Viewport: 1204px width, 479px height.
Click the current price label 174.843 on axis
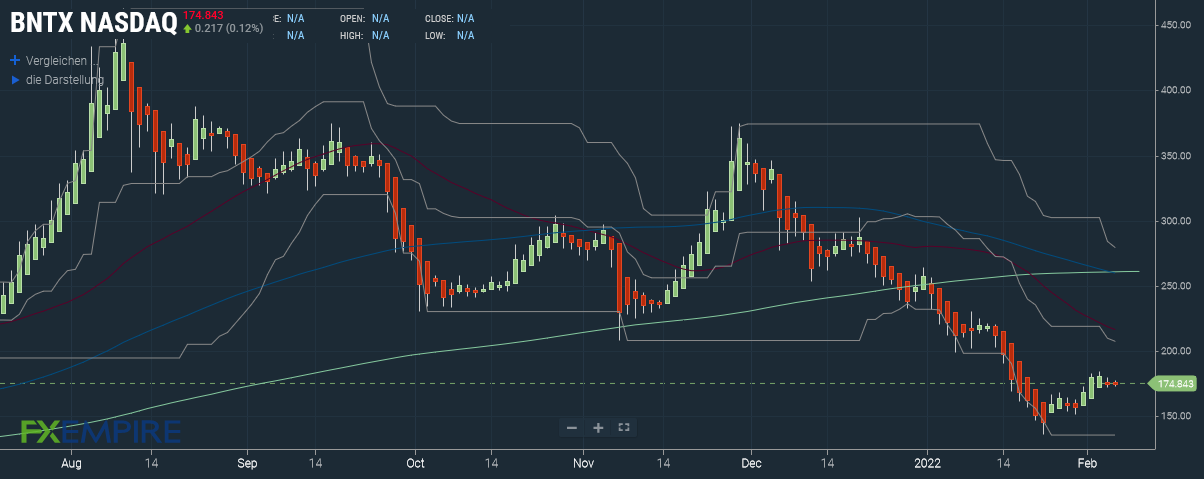[1174, 383]
